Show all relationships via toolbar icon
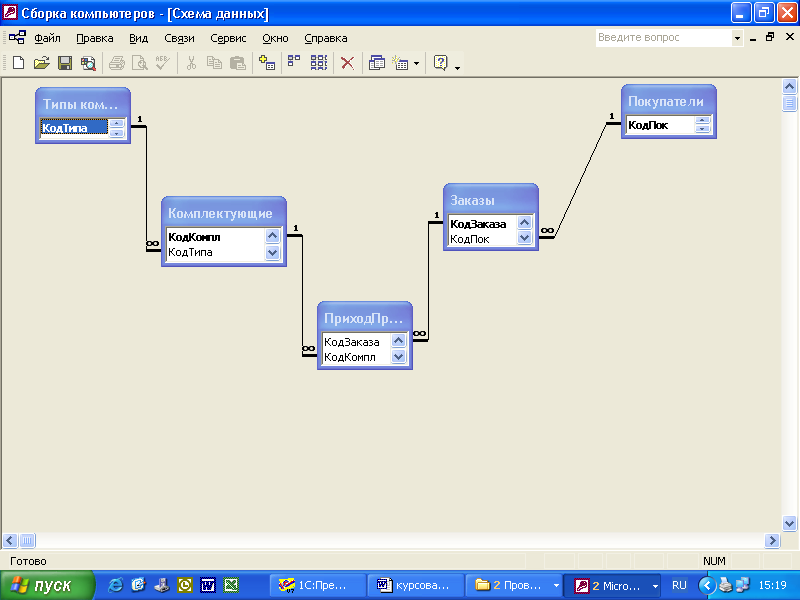This screenshot has height=600, width=800. (x=319, y=63)
